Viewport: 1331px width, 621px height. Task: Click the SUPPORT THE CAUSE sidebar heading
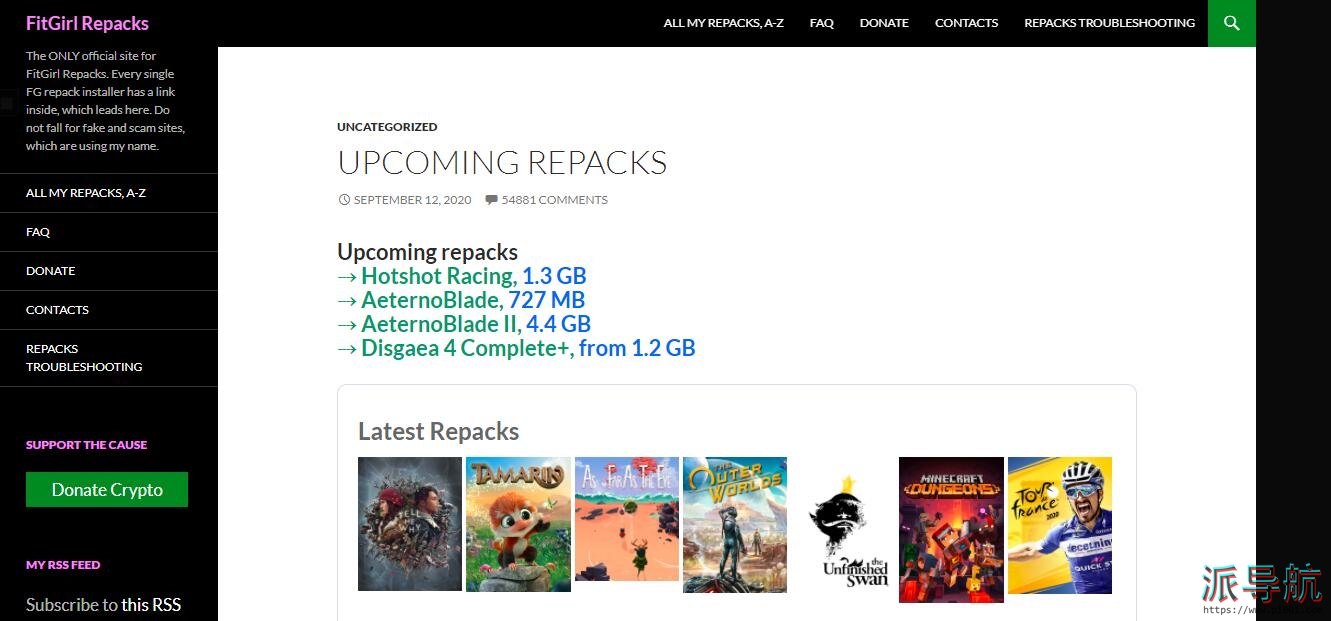86,445
